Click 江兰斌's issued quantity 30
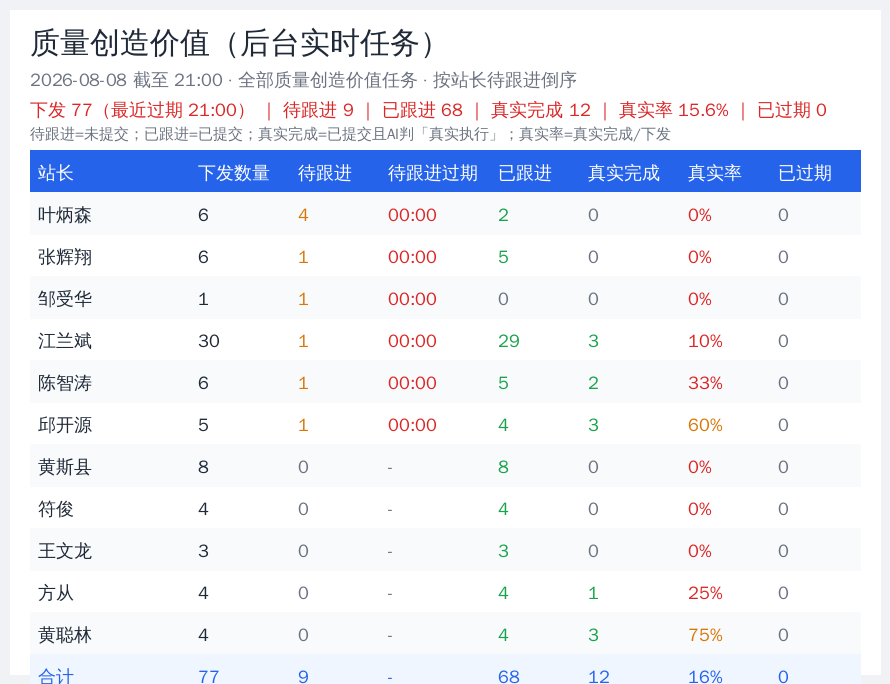Screen dimensions: 890x684 pyautogui.click(x=209, y=341)
